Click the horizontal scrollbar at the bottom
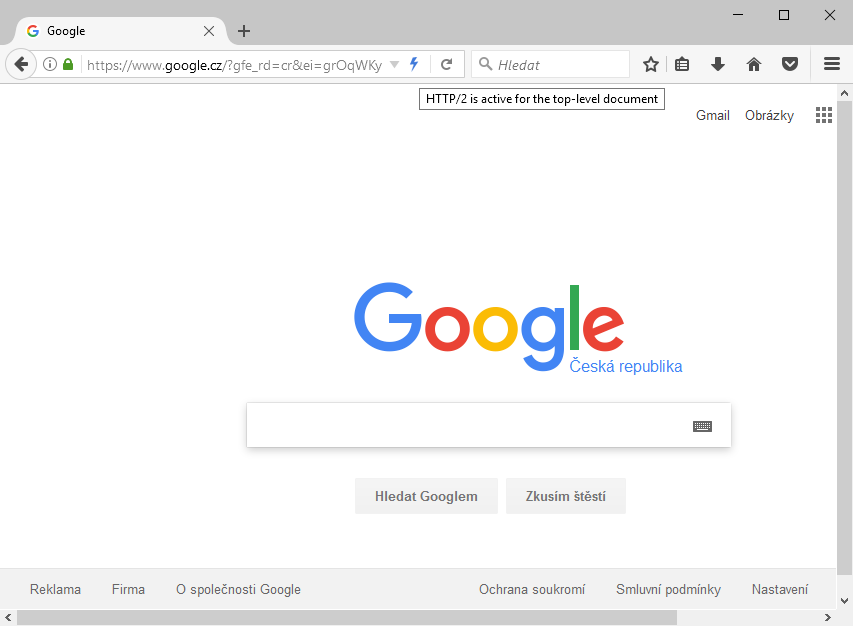 point(347,617)
